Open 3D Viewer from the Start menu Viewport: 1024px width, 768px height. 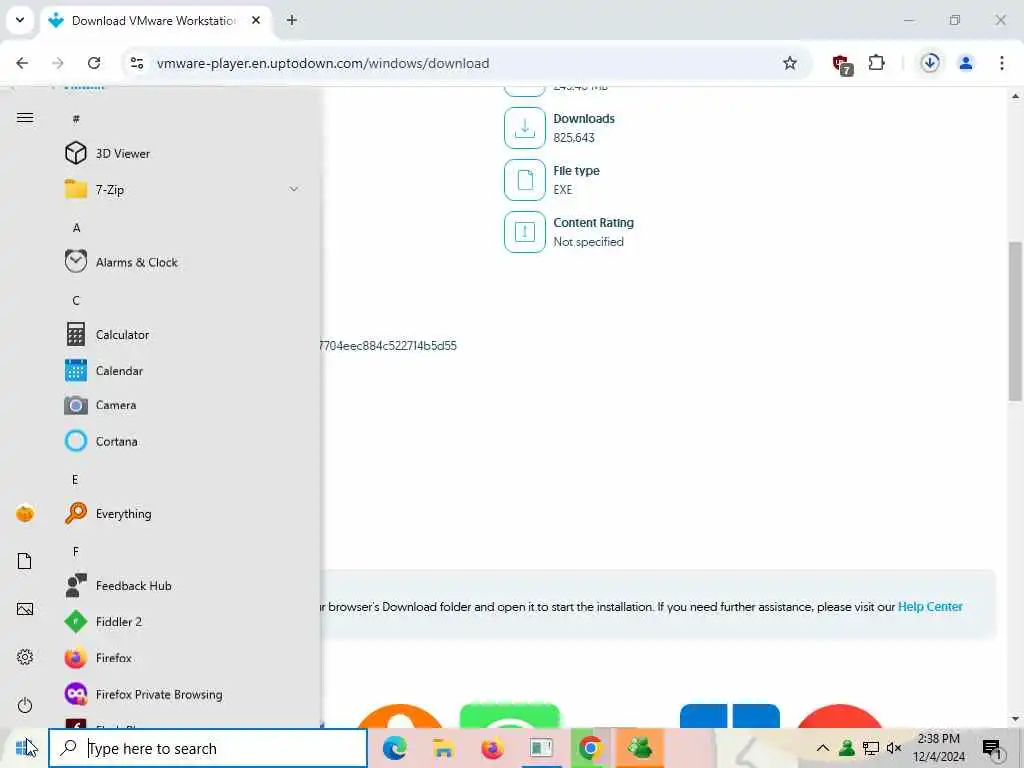tap(183, 153)
